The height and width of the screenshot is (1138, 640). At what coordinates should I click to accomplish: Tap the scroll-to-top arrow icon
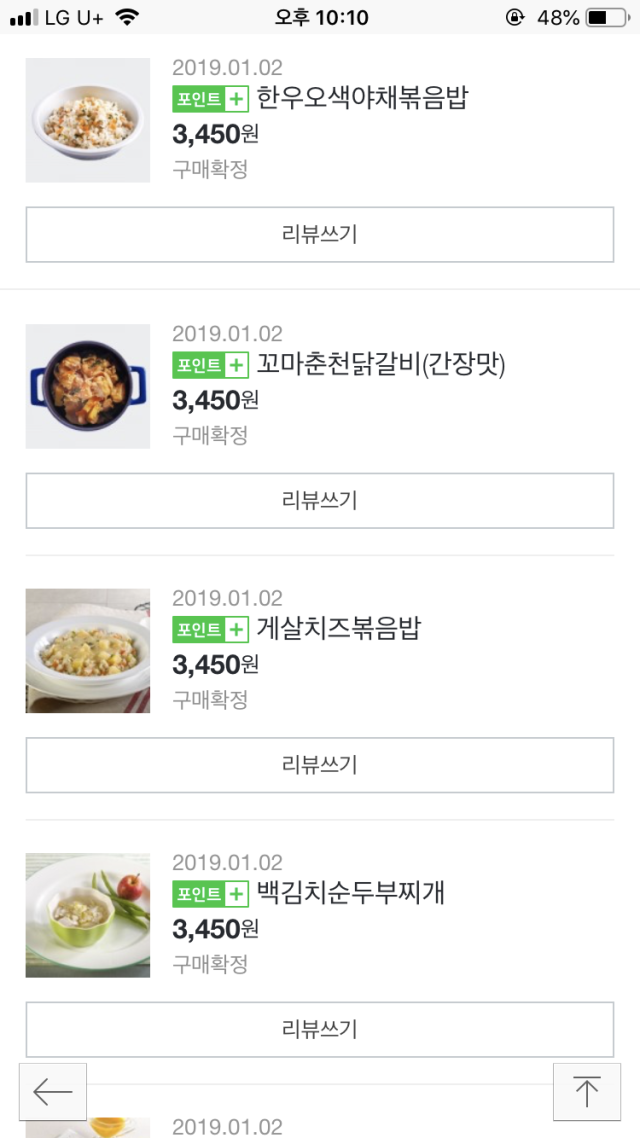pos(586,1092)
